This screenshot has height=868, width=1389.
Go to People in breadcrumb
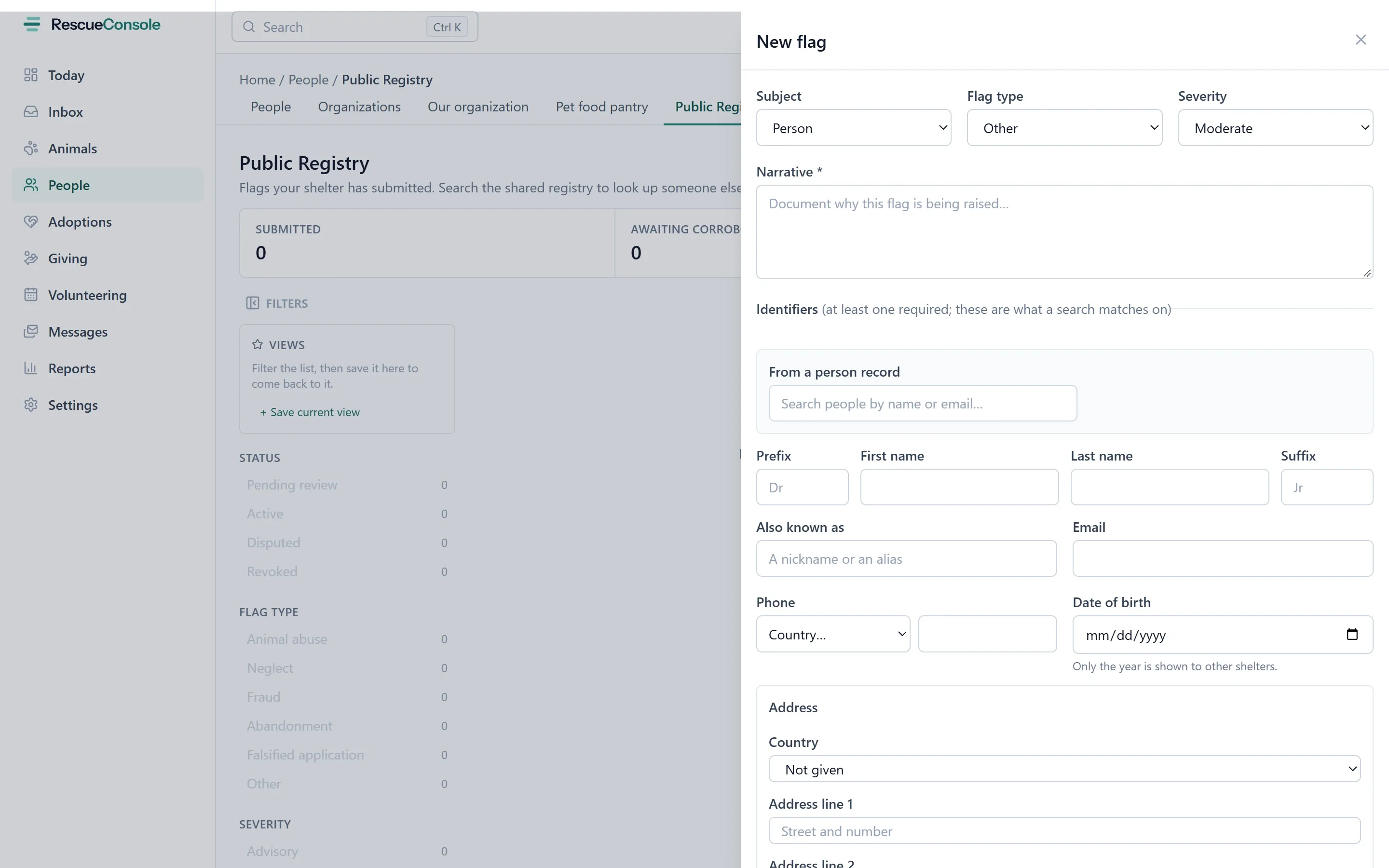point(308,80)
